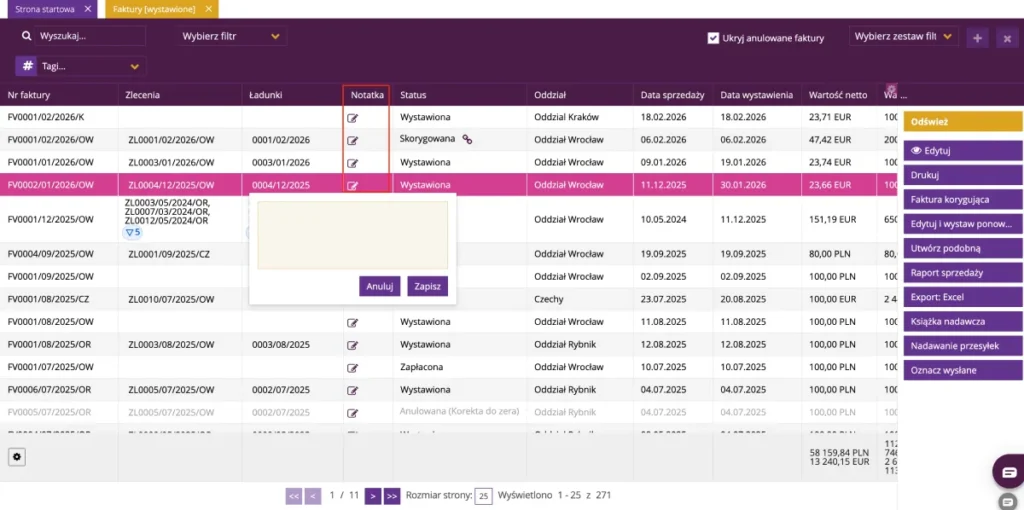Click note icon in highlighted FV0002/01/2026/OW row
Screen dimensions: 1024x510
pyautogui.click(x=353, y=185)
